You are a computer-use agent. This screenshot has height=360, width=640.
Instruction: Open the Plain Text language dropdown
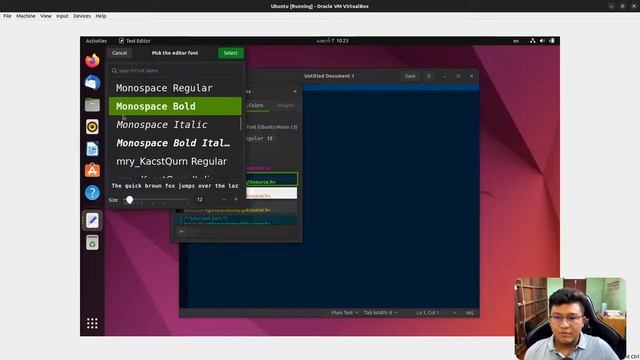344,313
